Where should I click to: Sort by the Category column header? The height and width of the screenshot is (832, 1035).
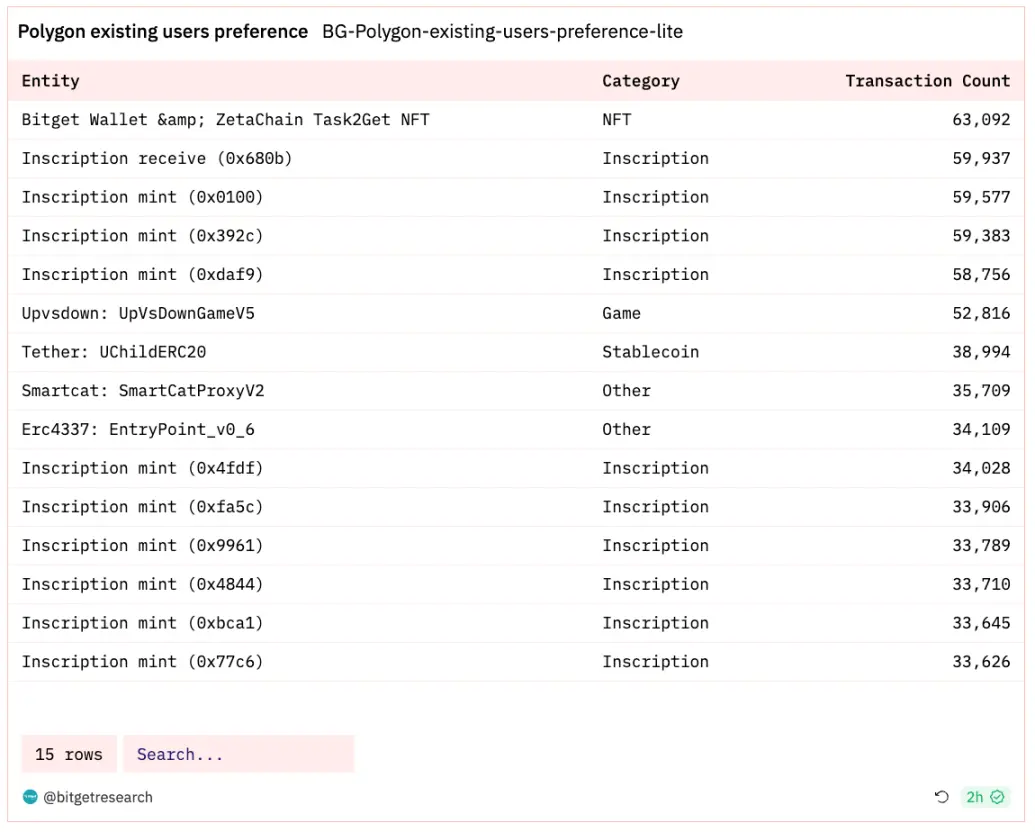pyautogui.click(x=640, y=81)
